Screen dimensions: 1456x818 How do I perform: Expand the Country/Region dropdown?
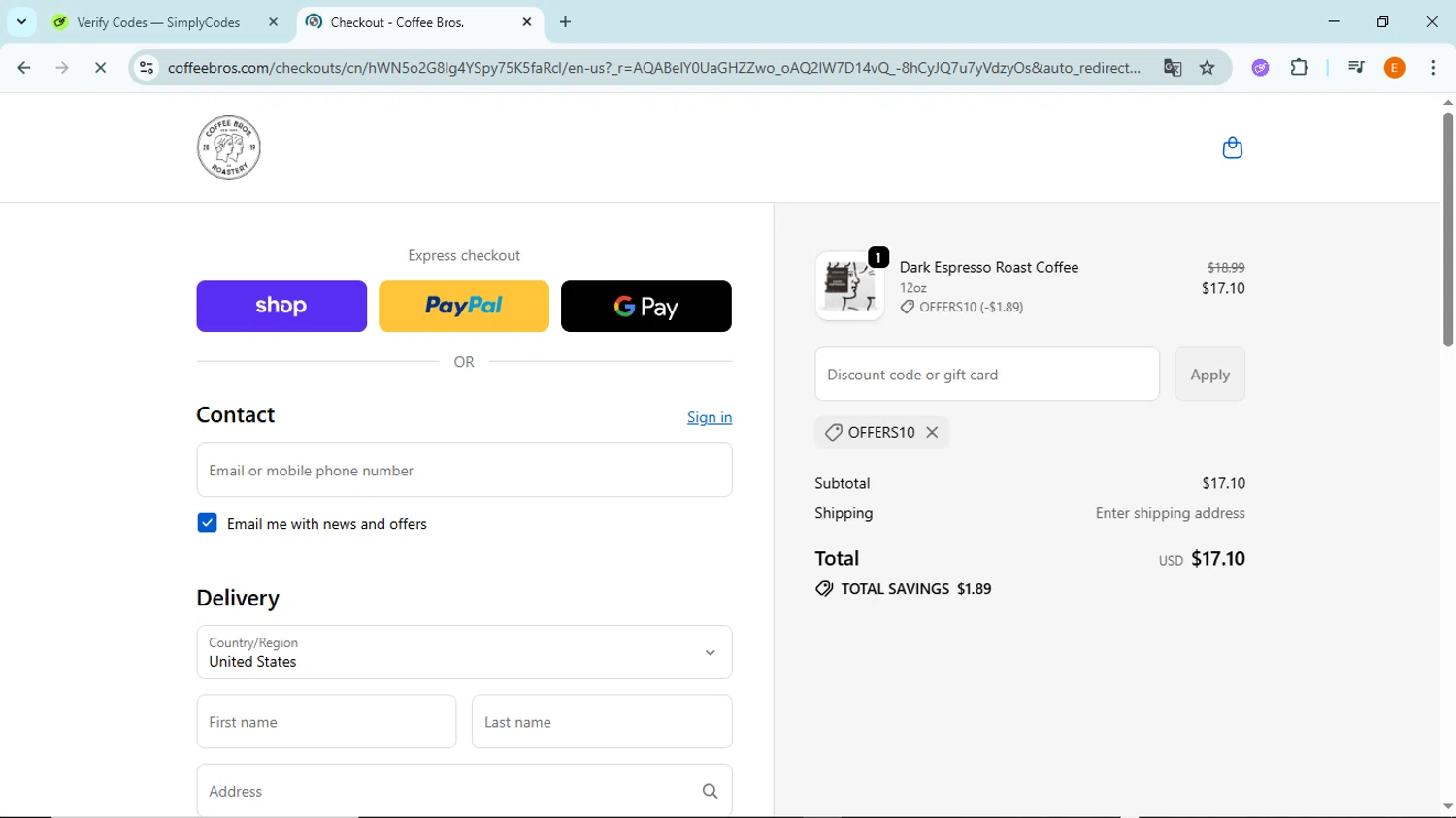[x=464, y=652]
